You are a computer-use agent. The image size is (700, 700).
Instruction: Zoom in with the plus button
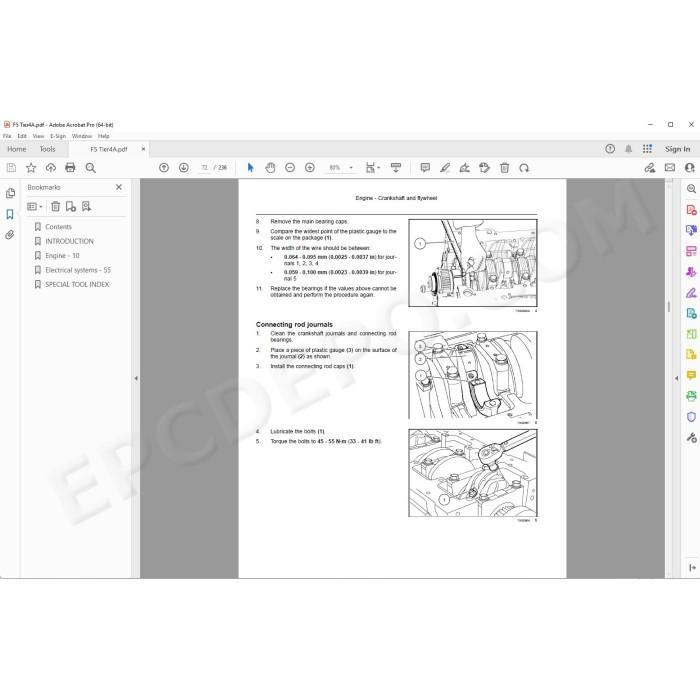pos(310,168)
